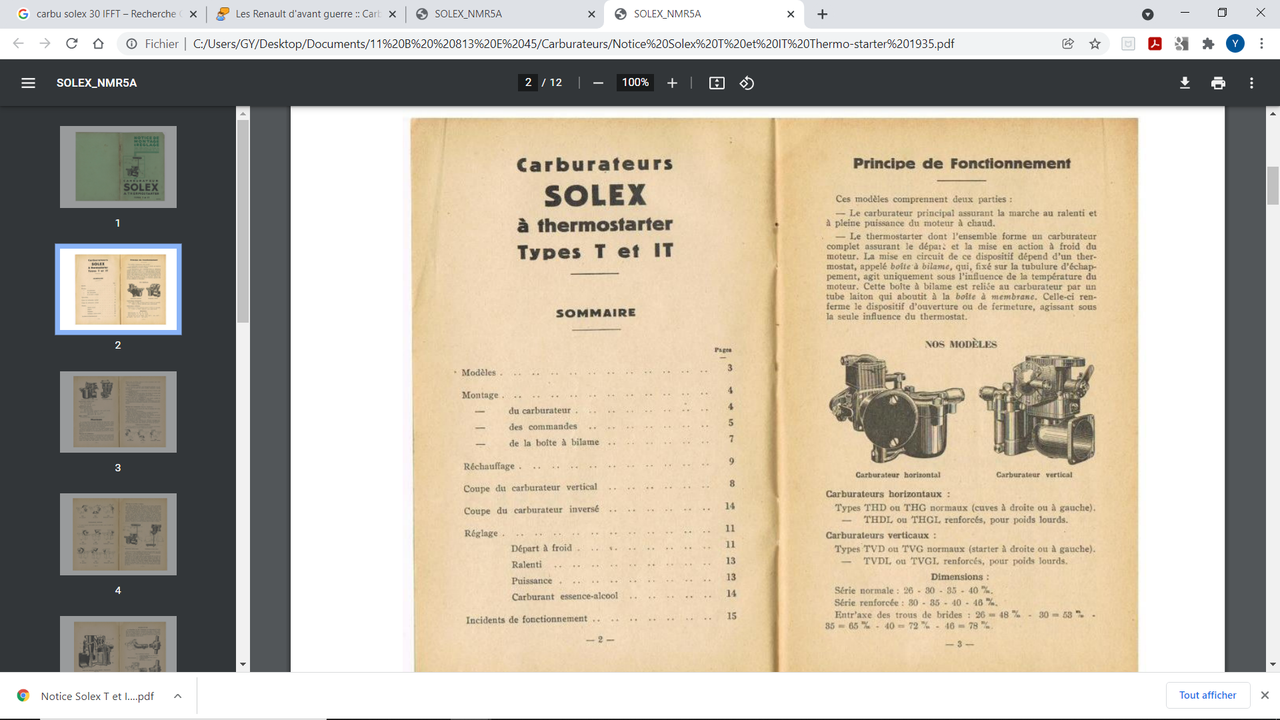The image size is (1280, 720).
Task: Click the thumbnail panel scrollbar thumb
Action: click(x=242, y=222)
